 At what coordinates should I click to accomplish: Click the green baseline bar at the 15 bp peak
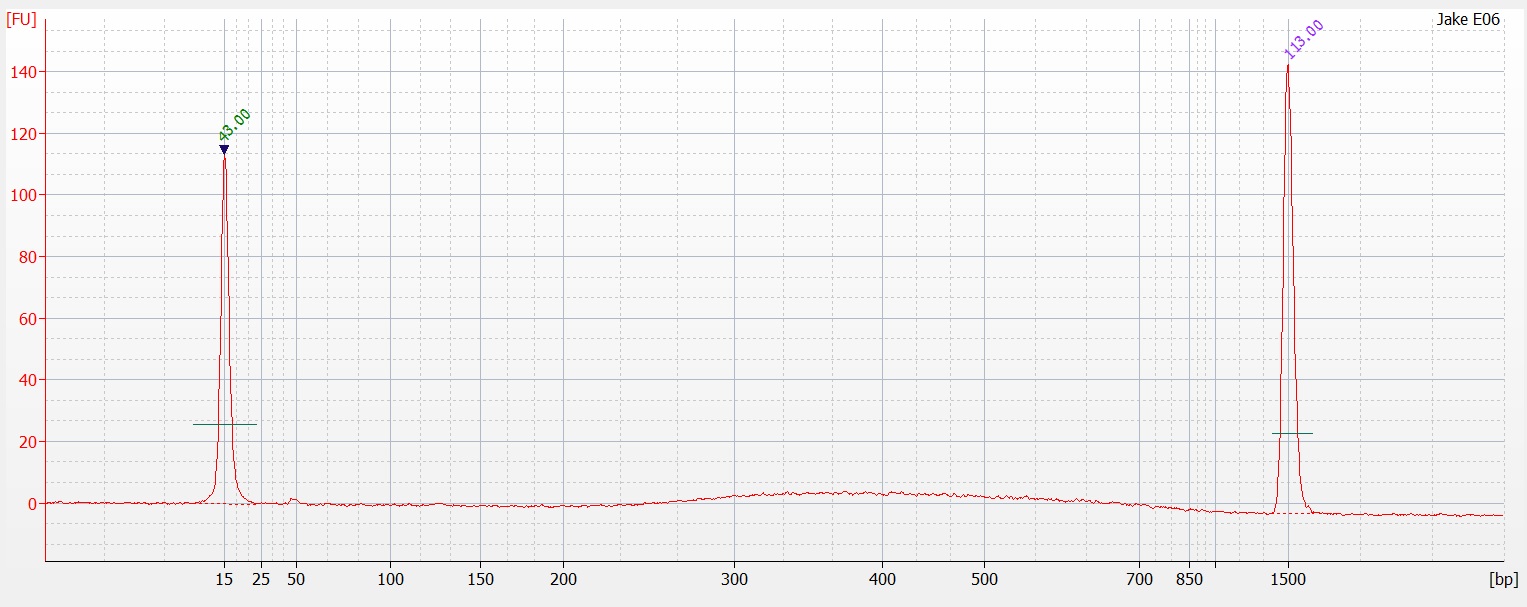225,424
